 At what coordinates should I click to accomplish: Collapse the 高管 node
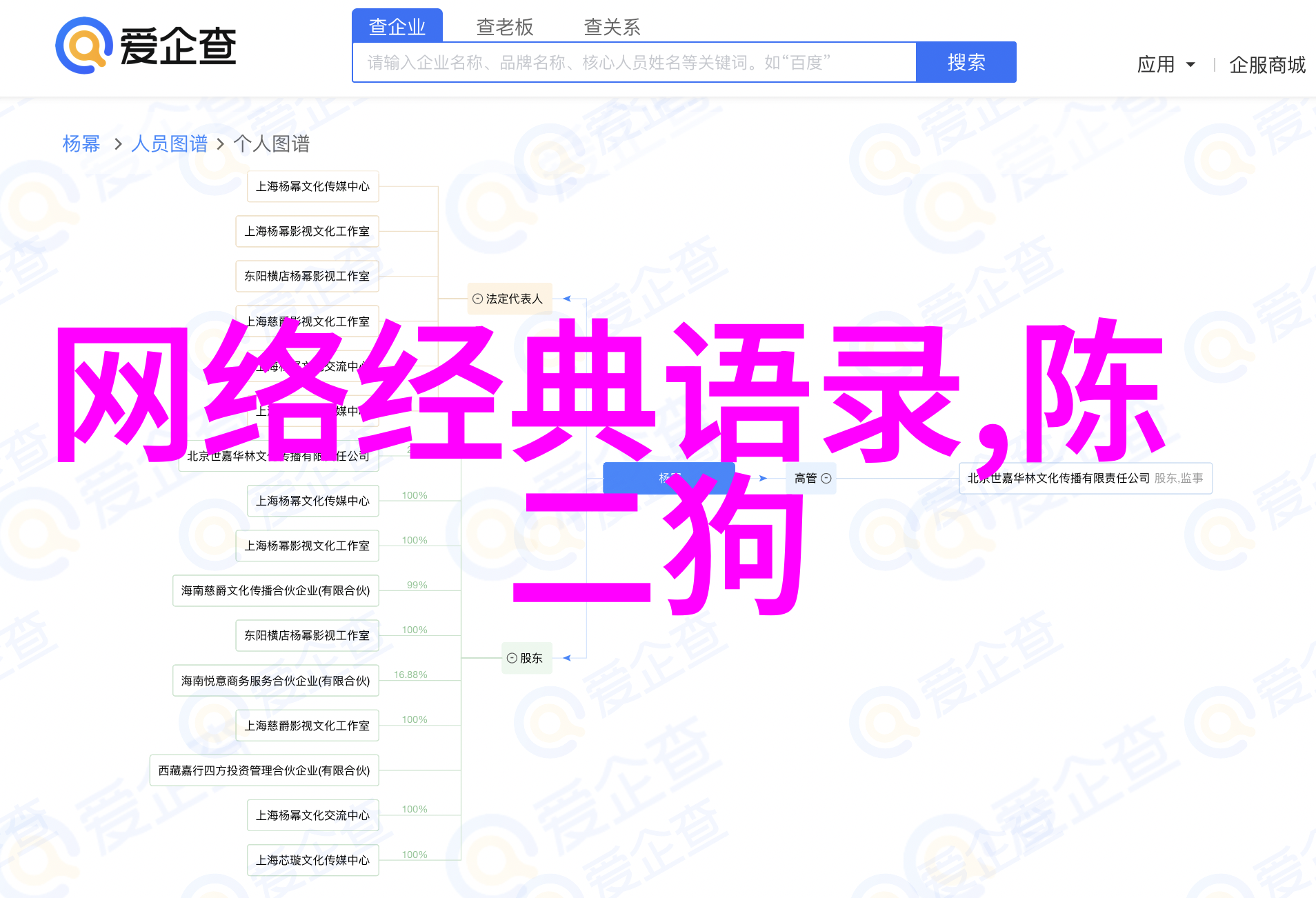[x=826, y=478]
